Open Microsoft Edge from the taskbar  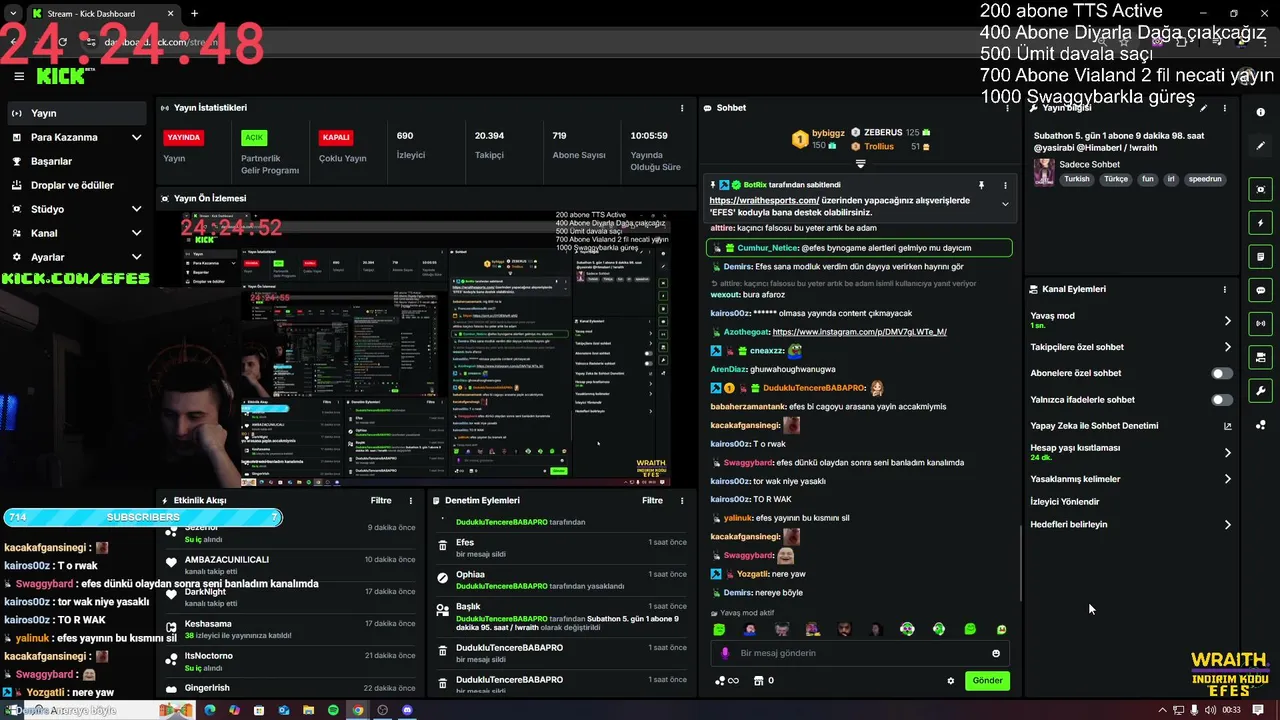(210, 710)
